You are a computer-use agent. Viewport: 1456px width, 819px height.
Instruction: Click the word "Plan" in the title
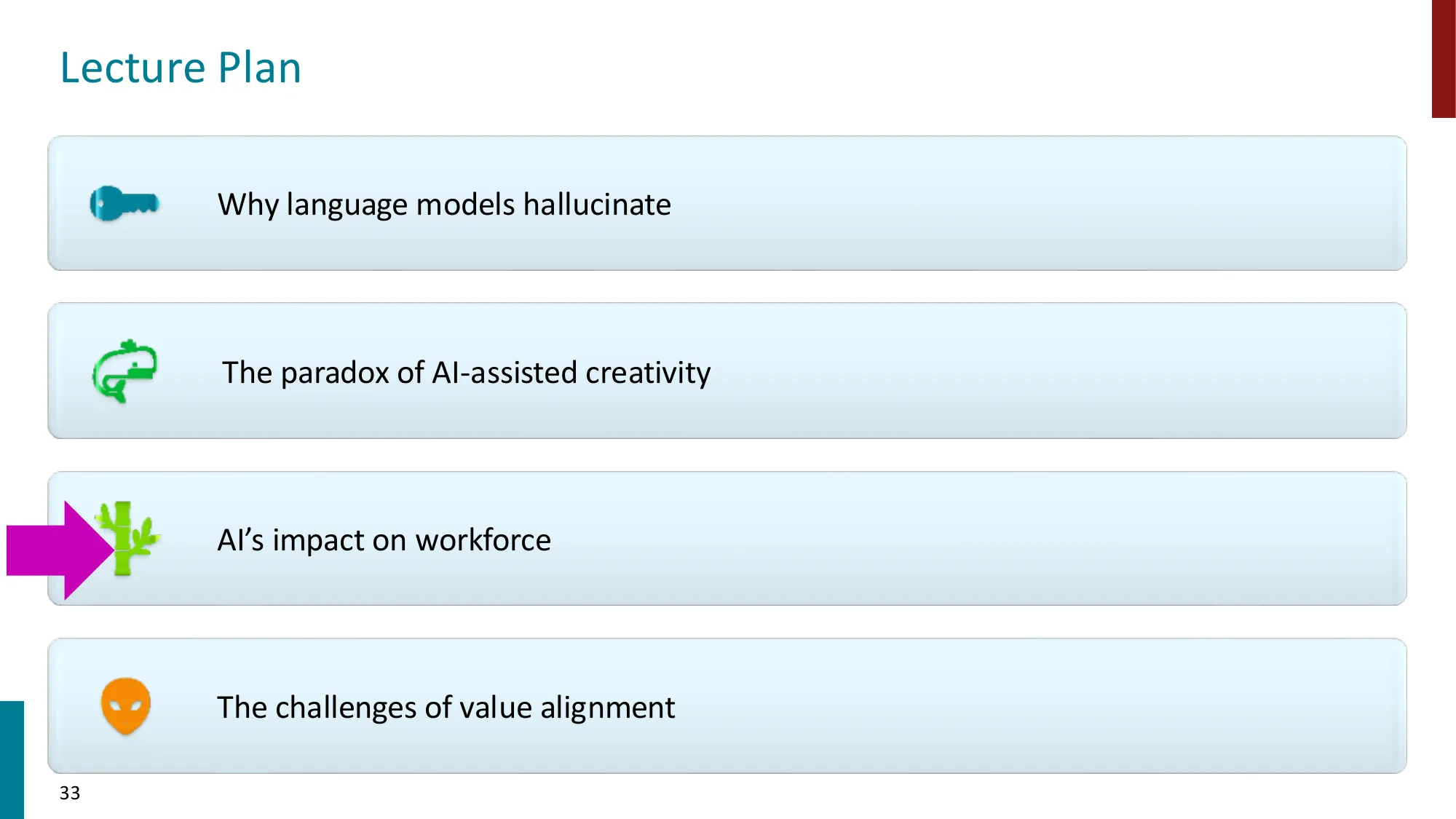[259, 68]
